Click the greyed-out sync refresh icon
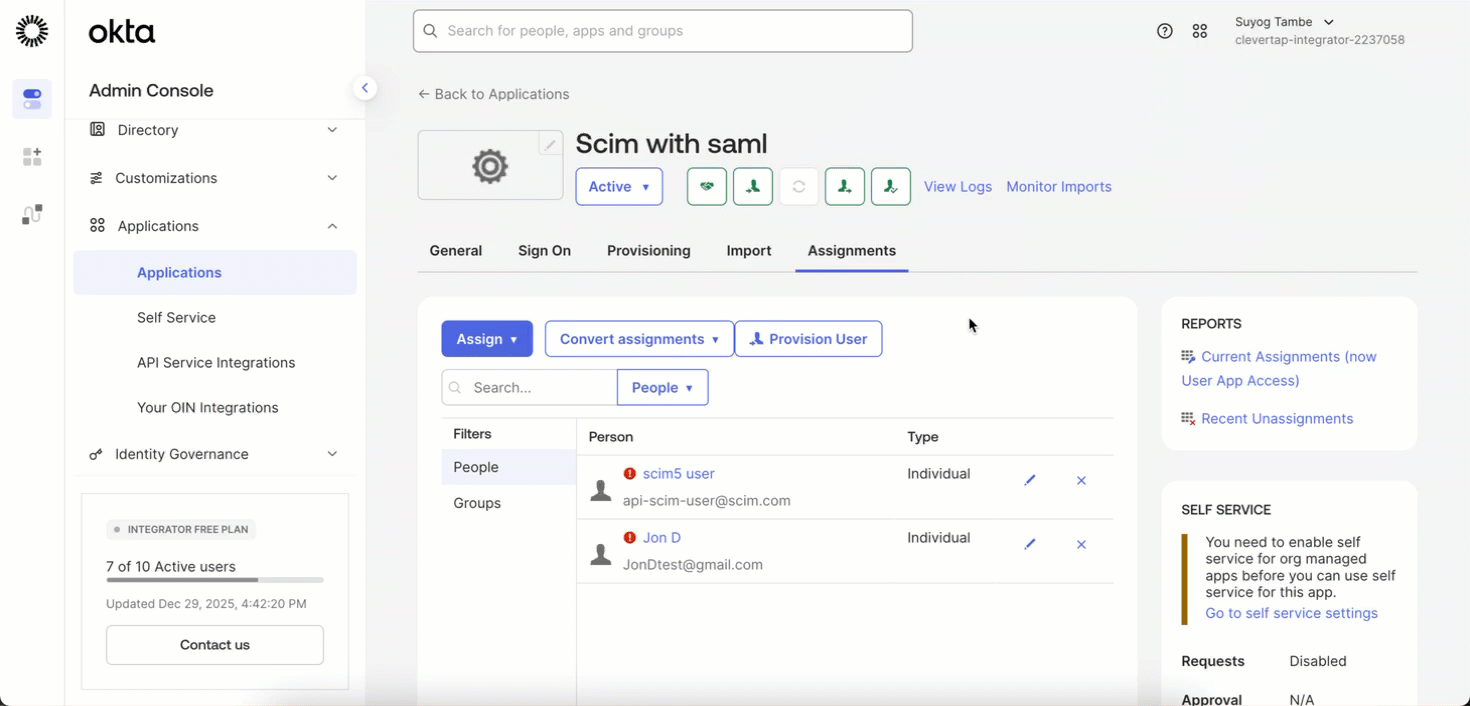Image resolution: width=1470 pixels, height=706 pixels. point(799,186)
